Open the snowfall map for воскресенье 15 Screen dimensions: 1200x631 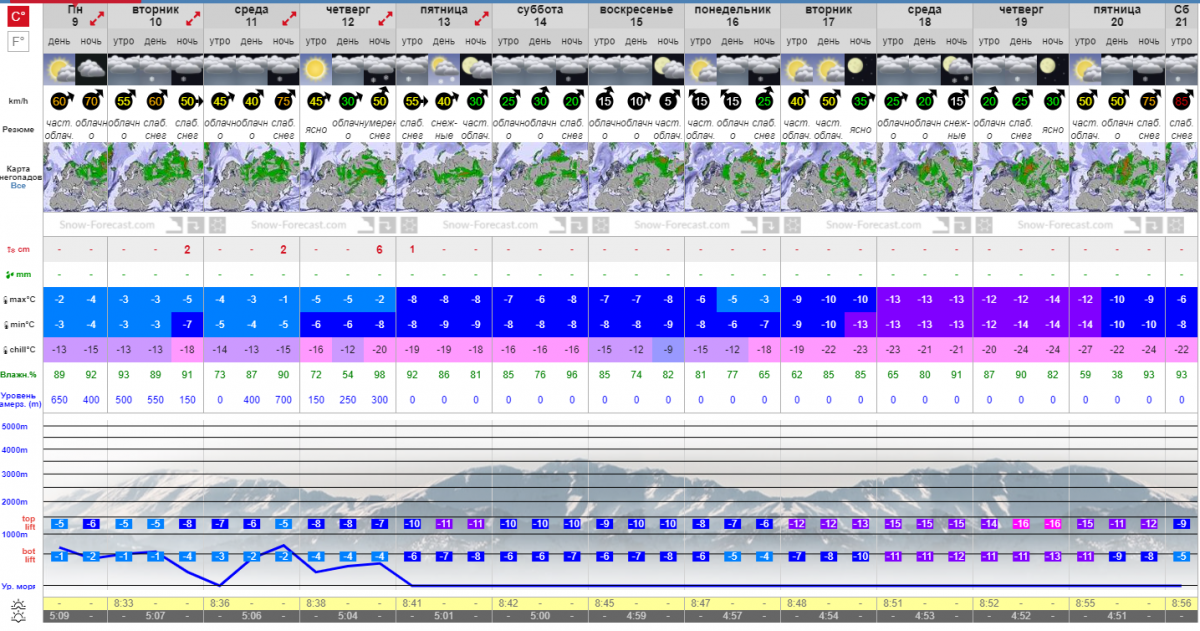pyautogui.click(x=636, y=176)
